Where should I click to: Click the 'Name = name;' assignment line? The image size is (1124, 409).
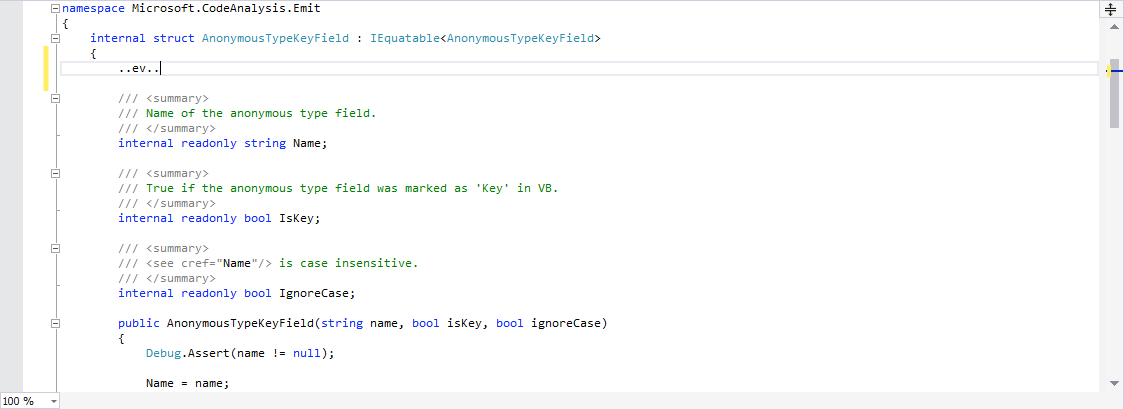point(188,384)
